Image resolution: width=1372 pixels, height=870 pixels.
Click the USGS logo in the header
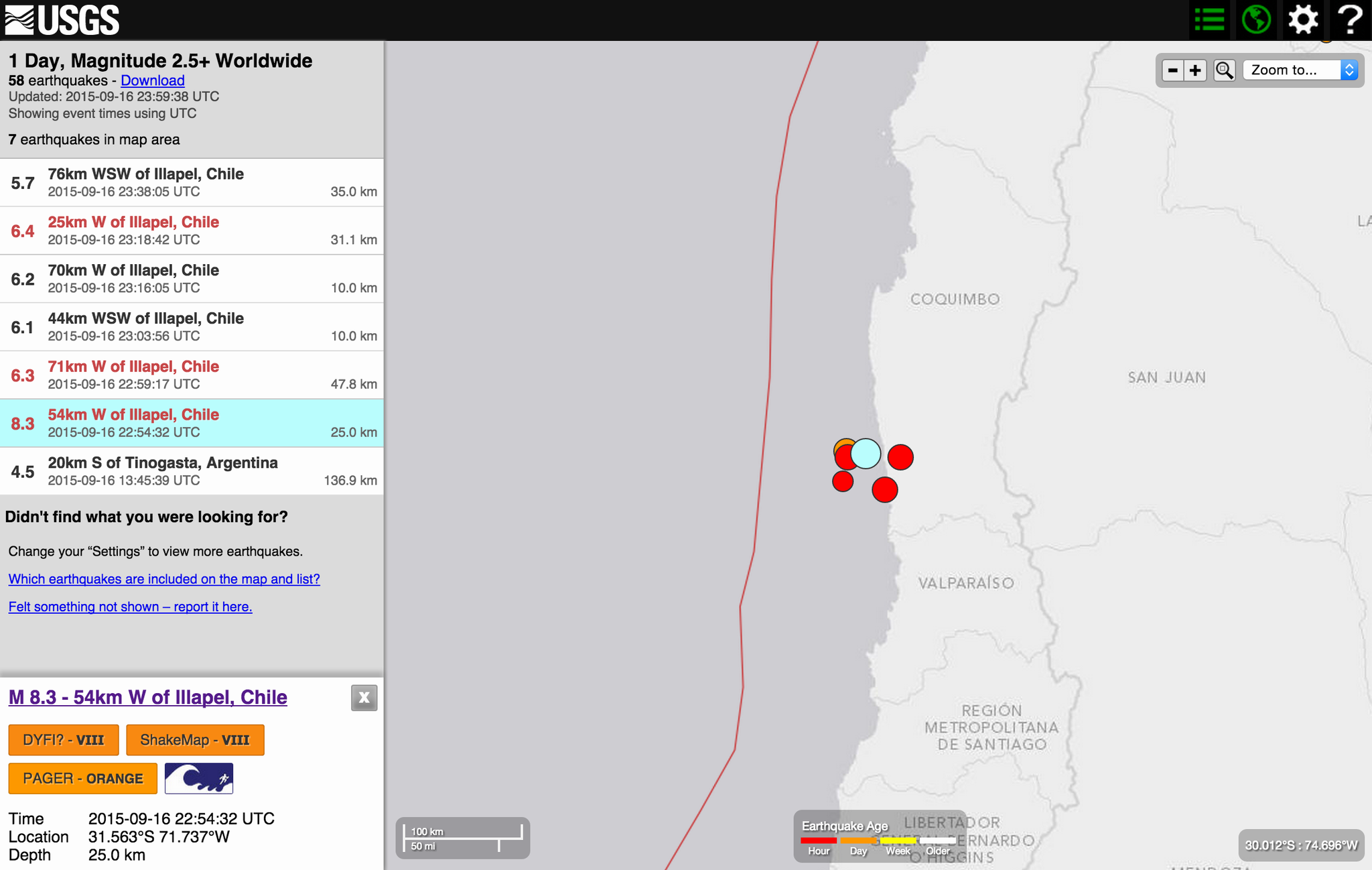62,20
